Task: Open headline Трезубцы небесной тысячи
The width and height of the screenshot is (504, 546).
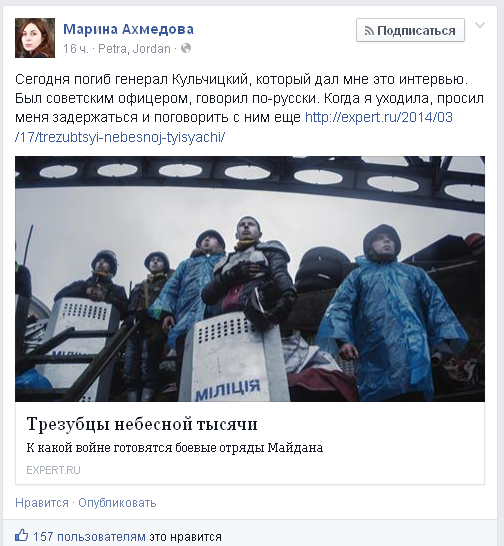Action: pos(142,424)
